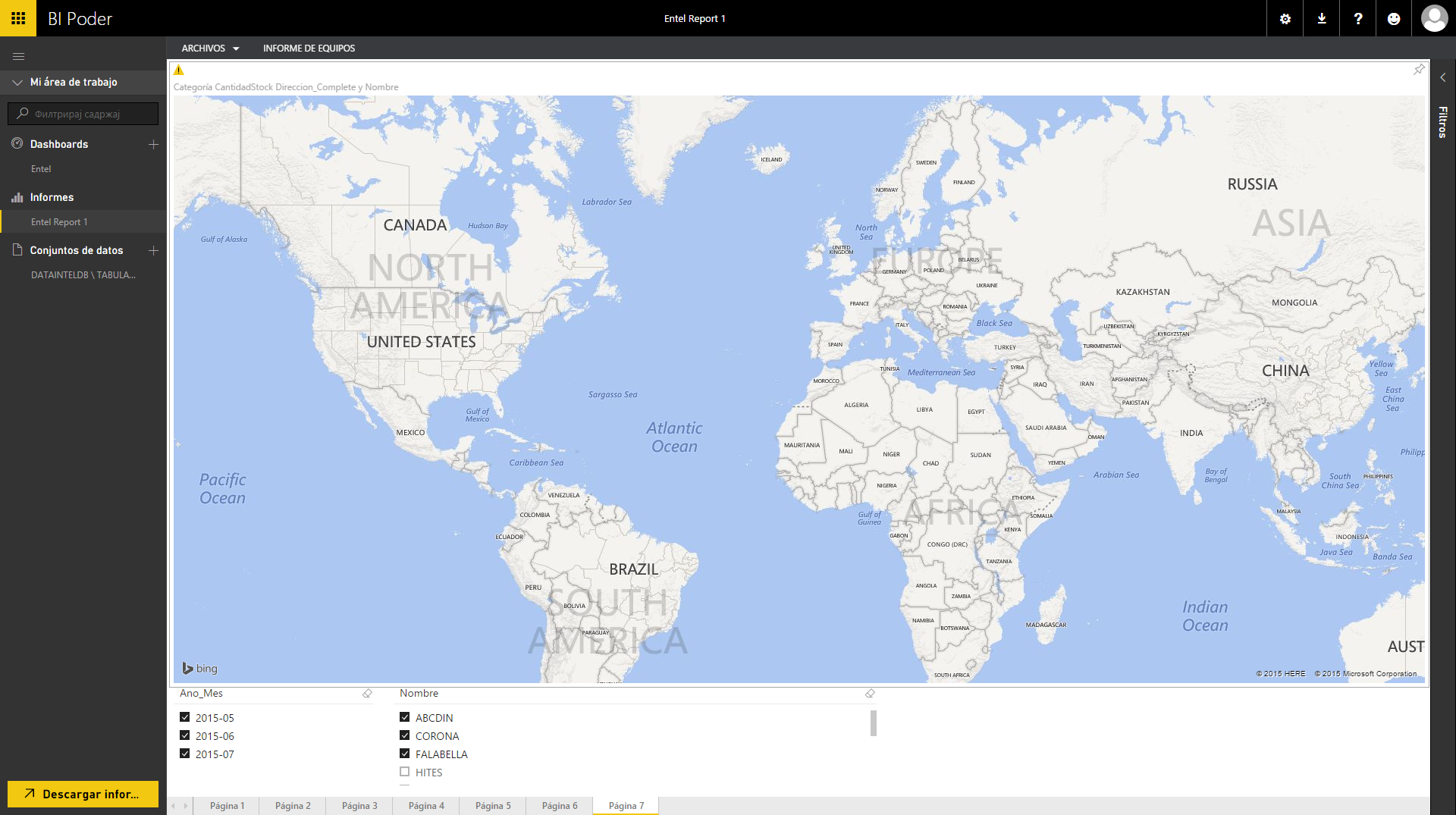This screenshot has width=1456, height=815.
Task: Open the Entel dashboard link
Action: pyautogui.click(x=41, y=169)
